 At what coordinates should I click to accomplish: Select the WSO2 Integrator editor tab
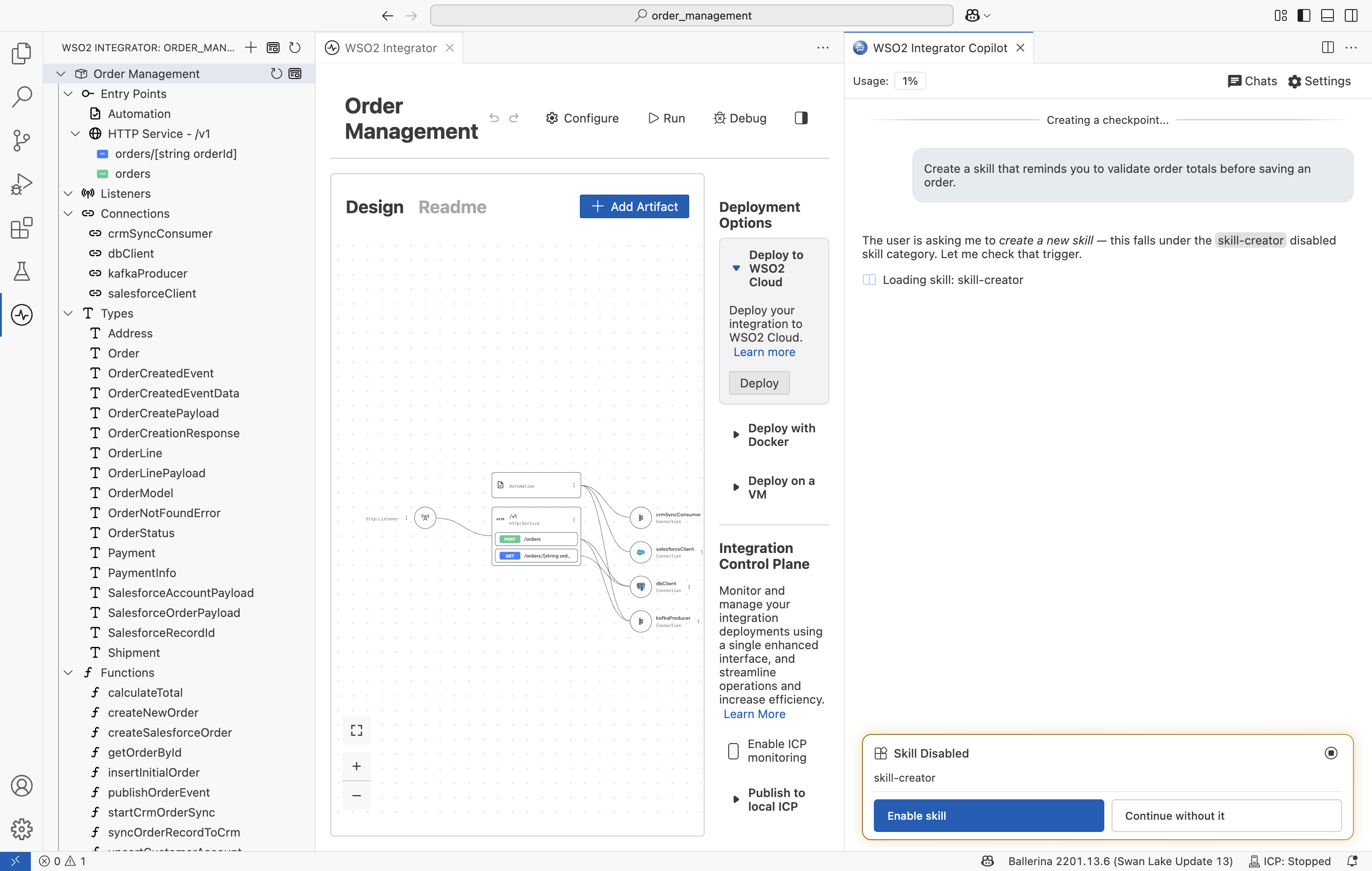tap(390, 48)
